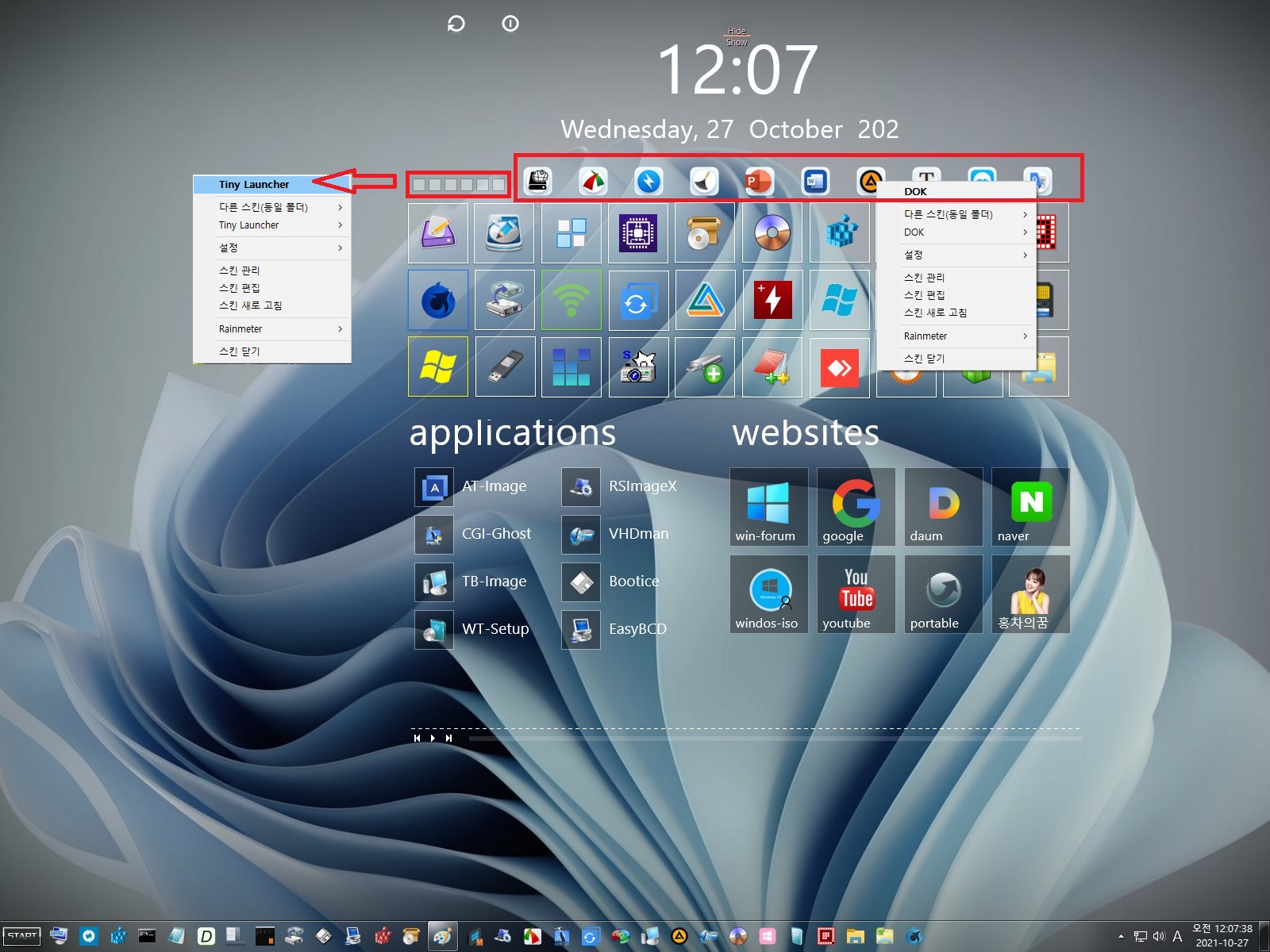This screenshot has width=1270, height=952.
Task: Expand Tiny Launcher submenu in left context menu
Action: (x=272, y=225)
